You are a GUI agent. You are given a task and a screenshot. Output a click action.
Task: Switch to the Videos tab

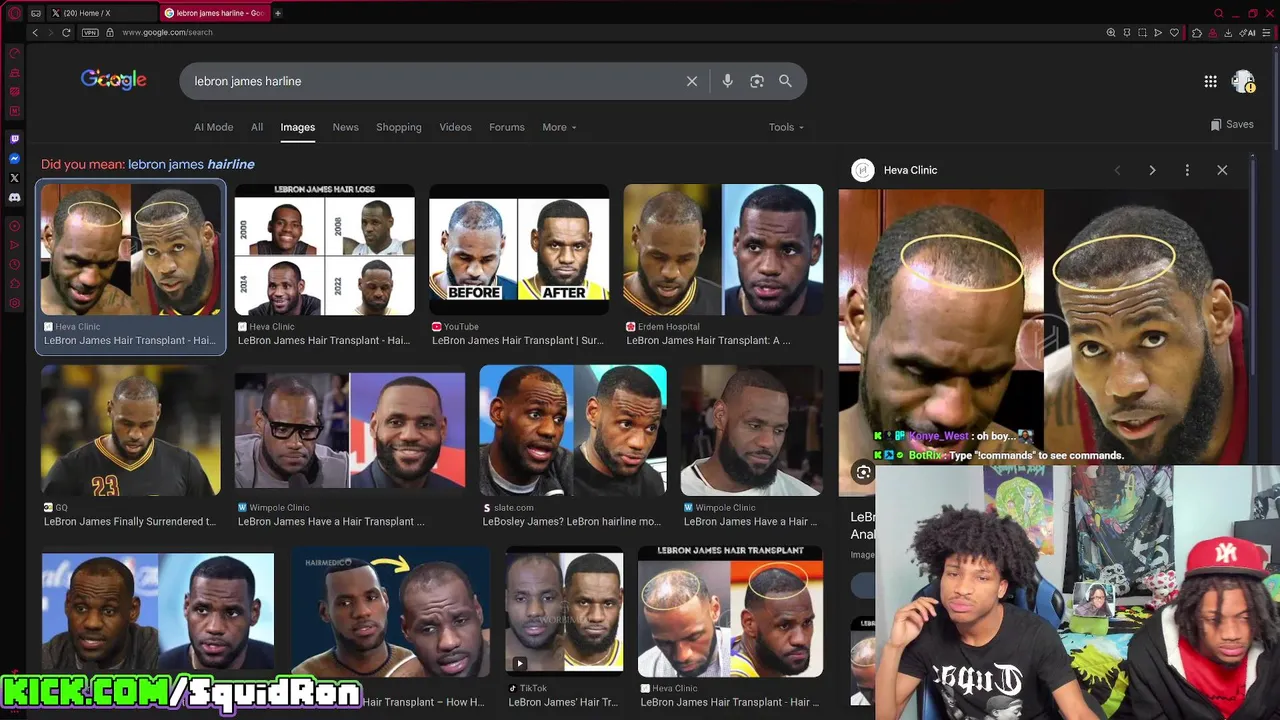[x=455, y=127]
